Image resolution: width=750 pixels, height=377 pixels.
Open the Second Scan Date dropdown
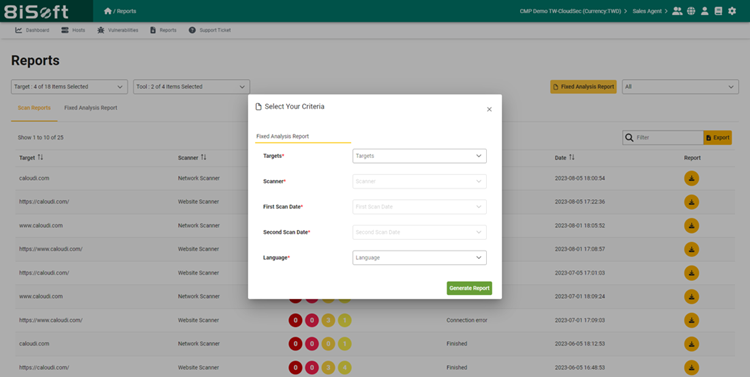coord(419,232)
